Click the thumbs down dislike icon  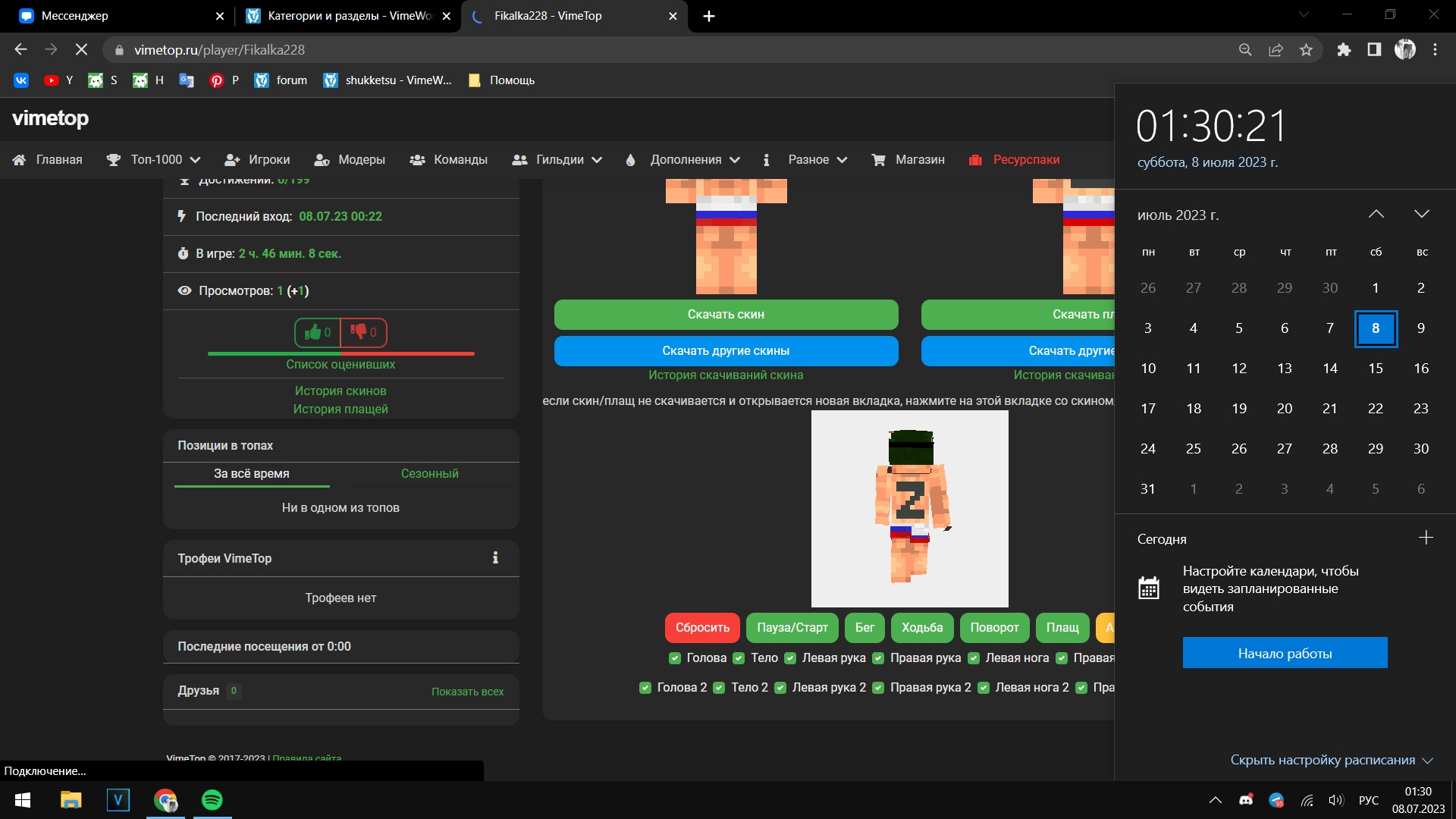359,332
